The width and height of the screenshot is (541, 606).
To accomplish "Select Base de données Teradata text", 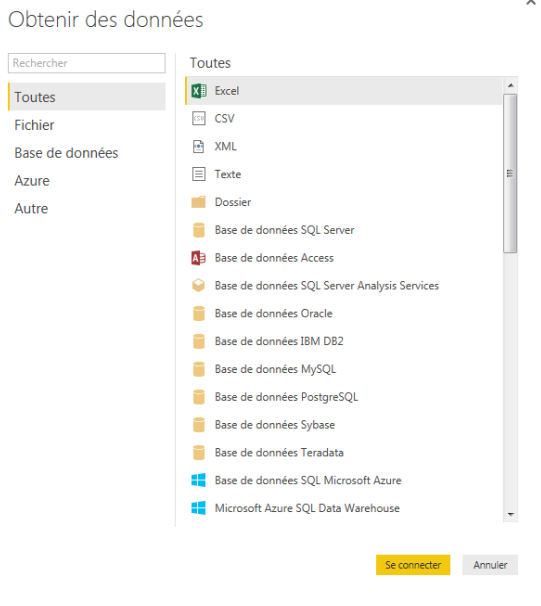I will (279, 453).
